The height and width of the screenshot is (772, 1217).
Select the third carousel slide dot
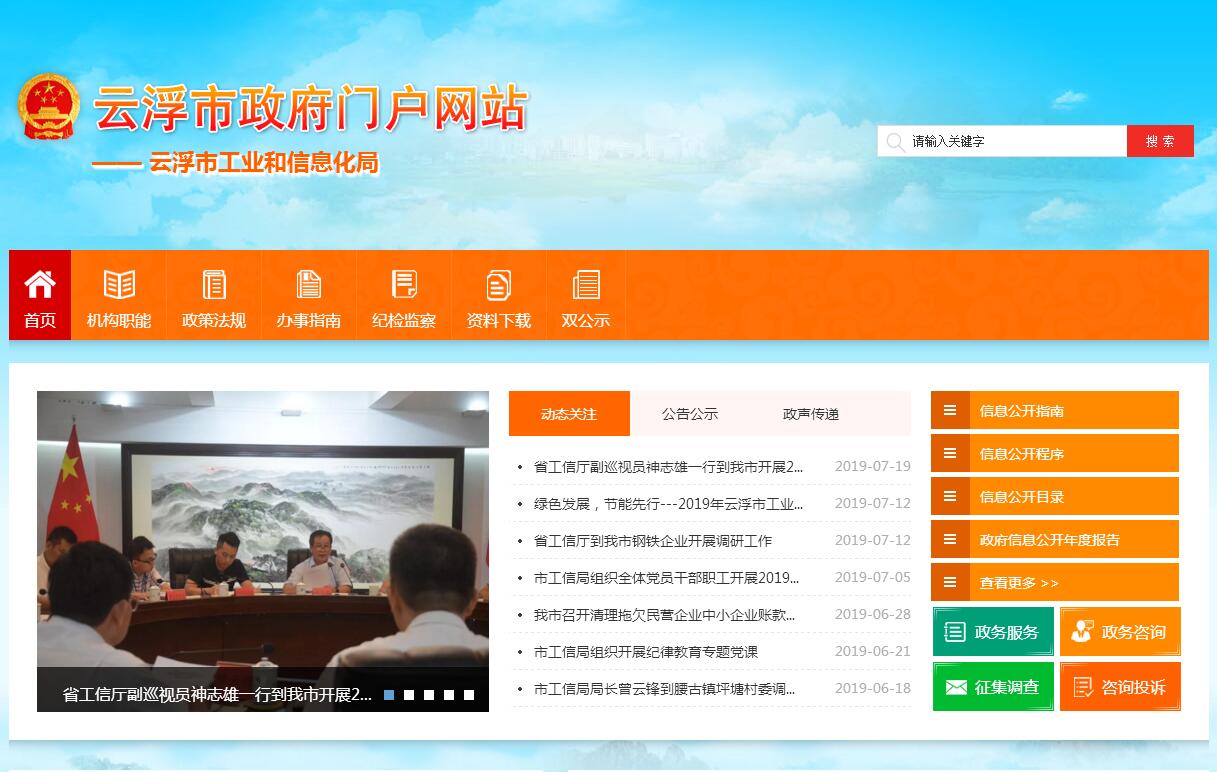(429, 695)
